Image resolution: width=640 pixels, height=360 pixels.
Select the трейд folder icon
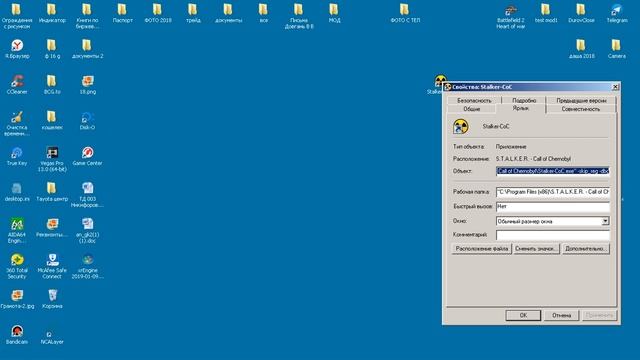(x=193, y=13)
